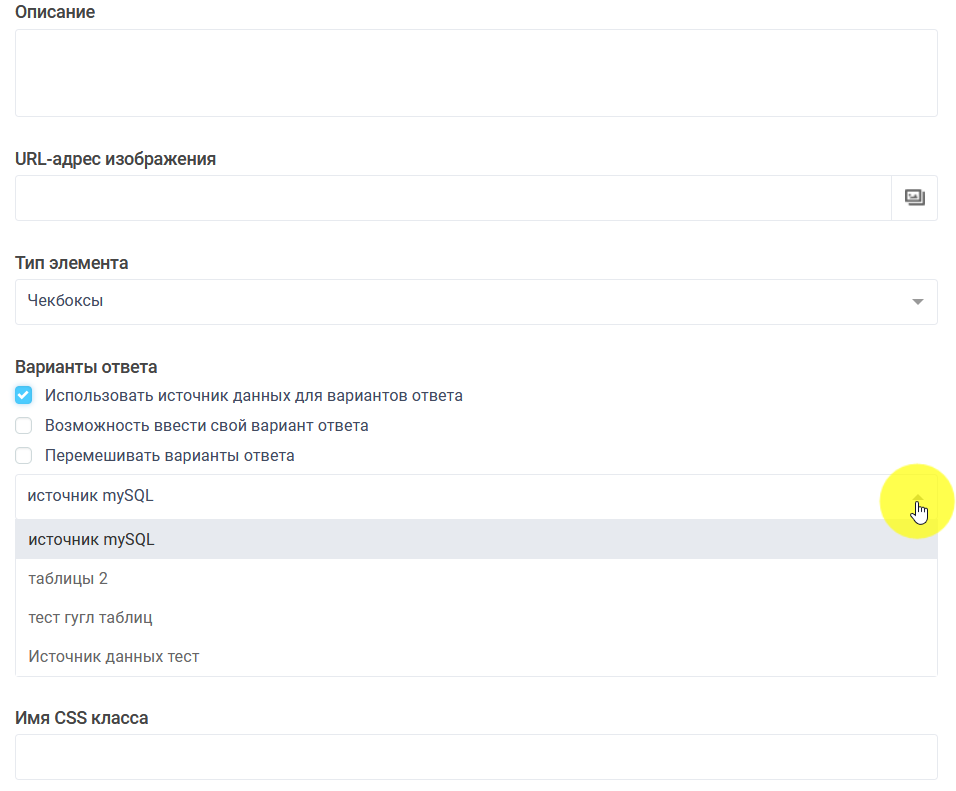Click the arrow on the Тип элемента selector
The height and width of the screenshot is (791, 956).
pyautogui.click(x=916, y=301)
